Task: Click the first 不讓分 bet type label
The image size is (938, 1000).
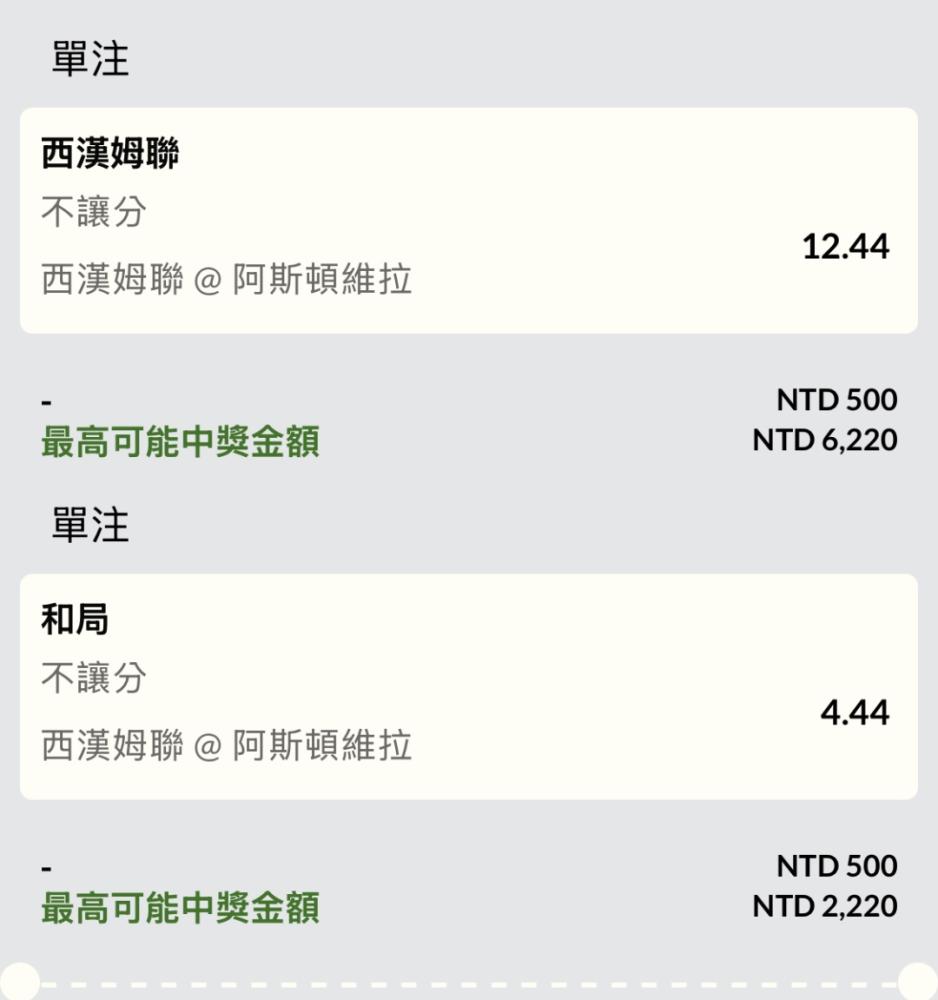Action: click(x=94, y=212)
